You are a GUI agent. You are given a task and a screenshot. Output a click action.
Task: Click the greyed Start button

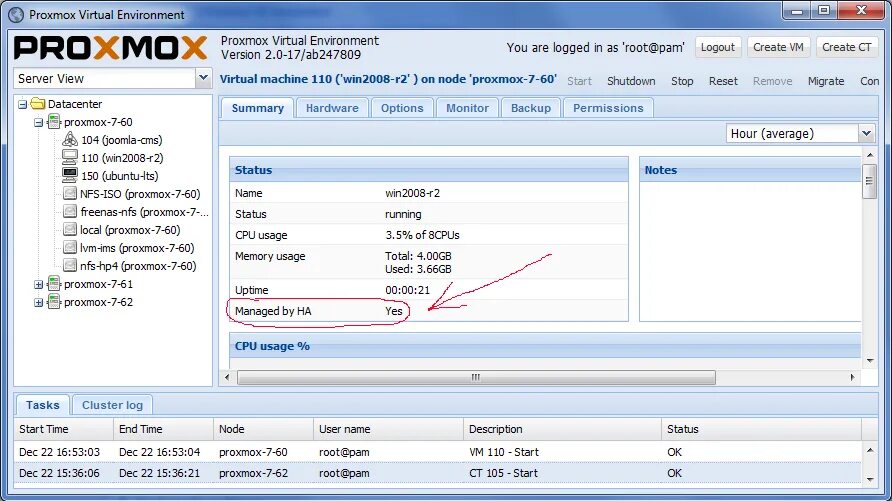pyautogui.click(x=579, y=81)
